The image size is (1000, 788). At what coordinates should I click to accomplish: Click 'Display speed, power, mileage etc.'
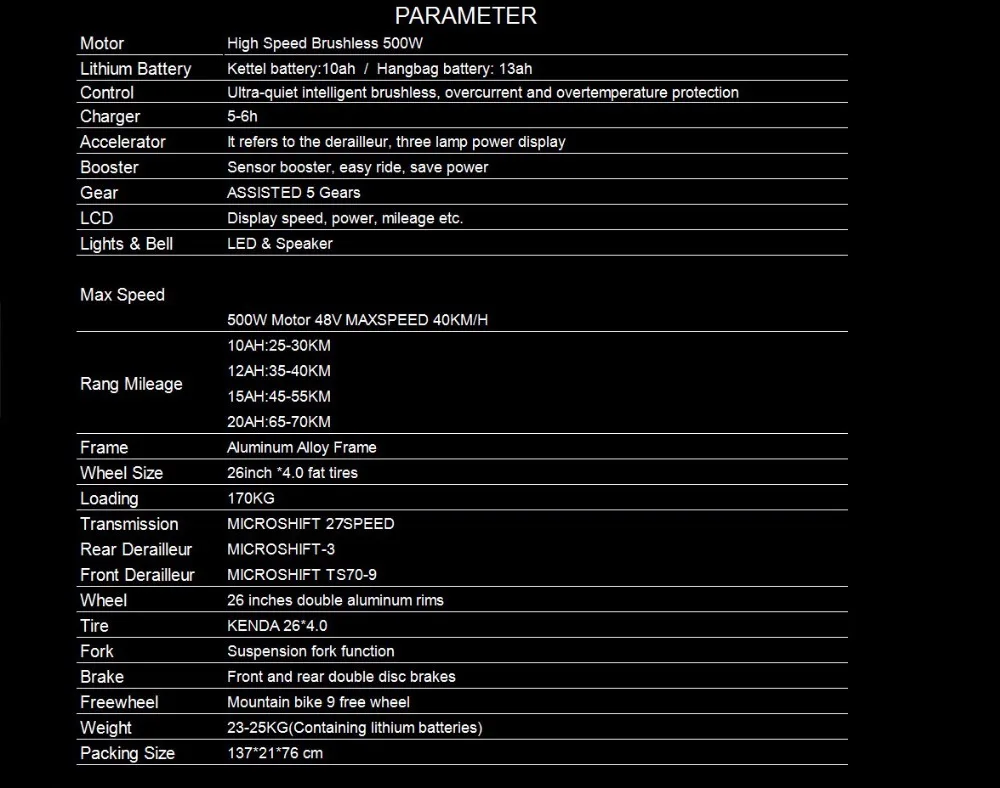coord(345,218)
